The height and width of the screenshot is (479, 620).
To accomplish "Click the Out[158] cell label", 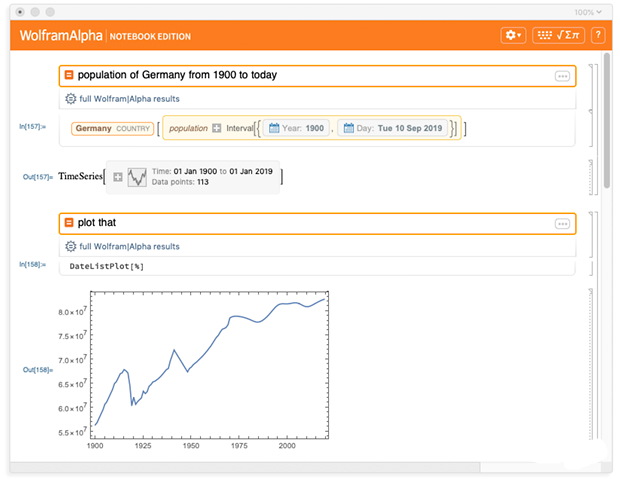I will click(38, 370).
